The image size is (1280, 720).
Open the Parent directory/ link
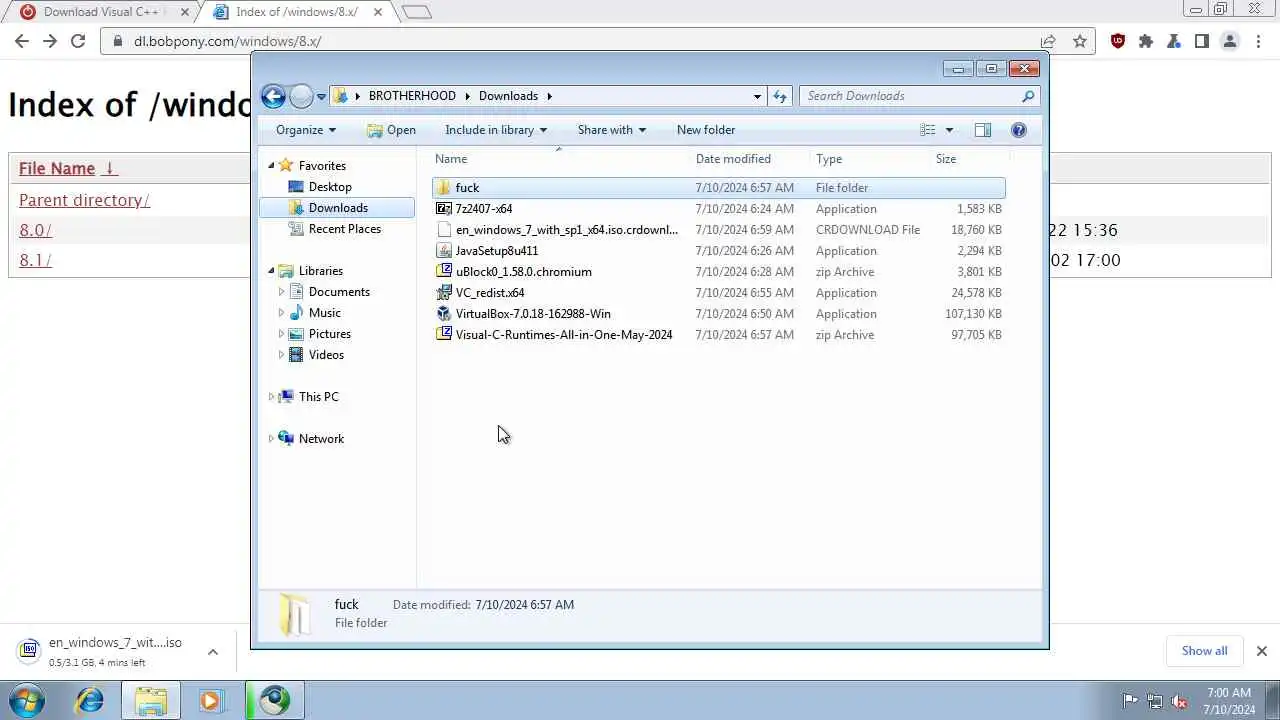pyautogui.click(x=84, y=200)
